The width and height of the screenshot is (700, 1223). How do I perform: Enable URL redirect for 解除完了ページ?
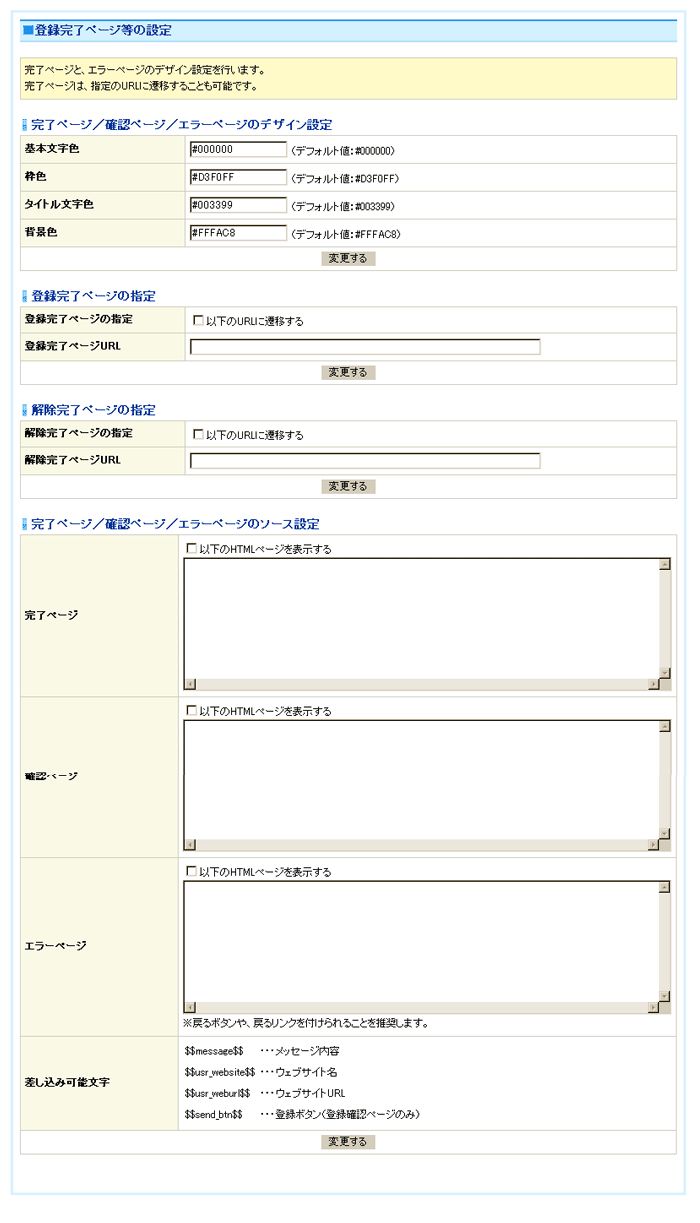point(198,435)
